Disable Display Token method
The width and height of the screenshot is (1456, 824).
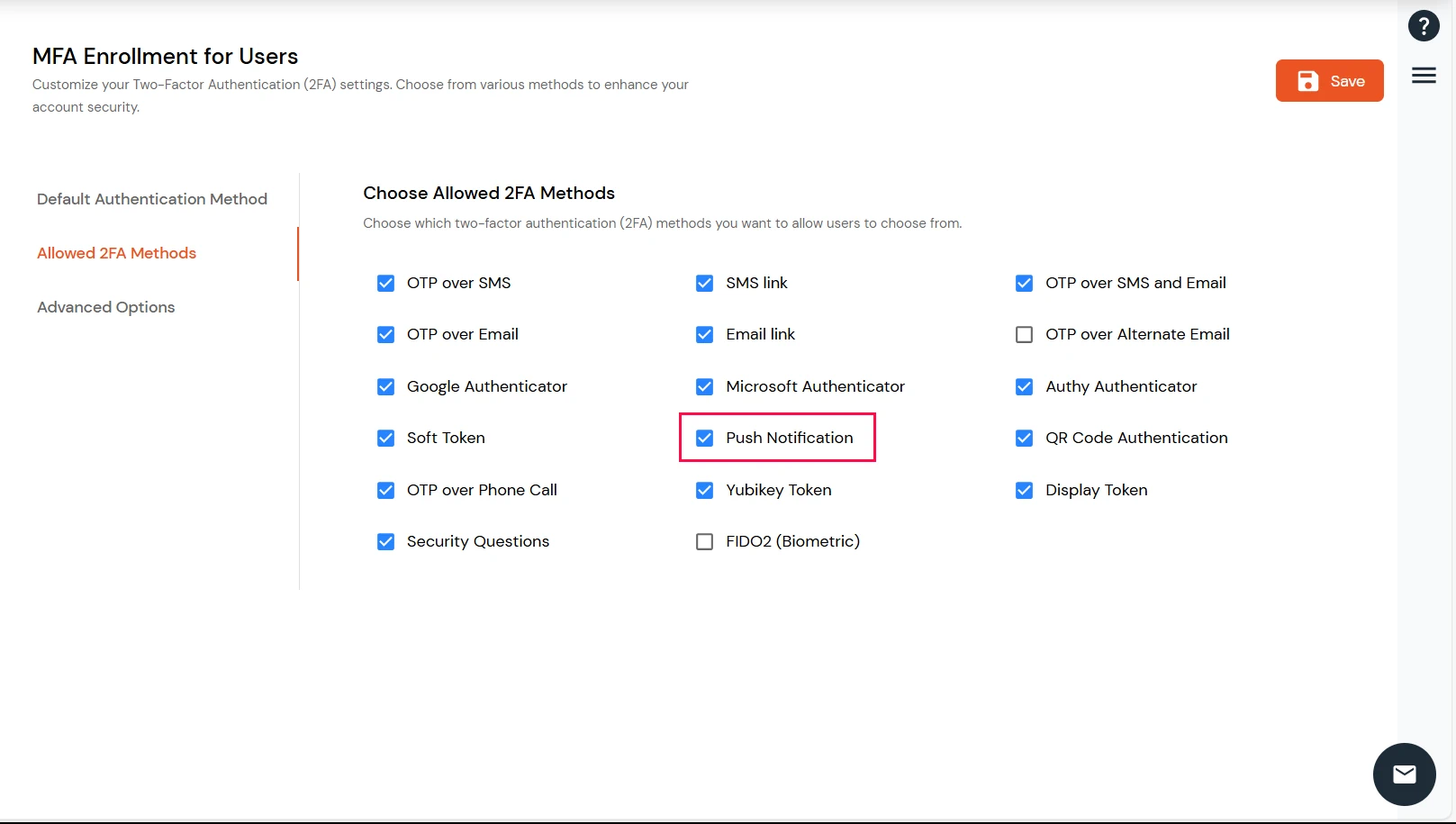1024,490
